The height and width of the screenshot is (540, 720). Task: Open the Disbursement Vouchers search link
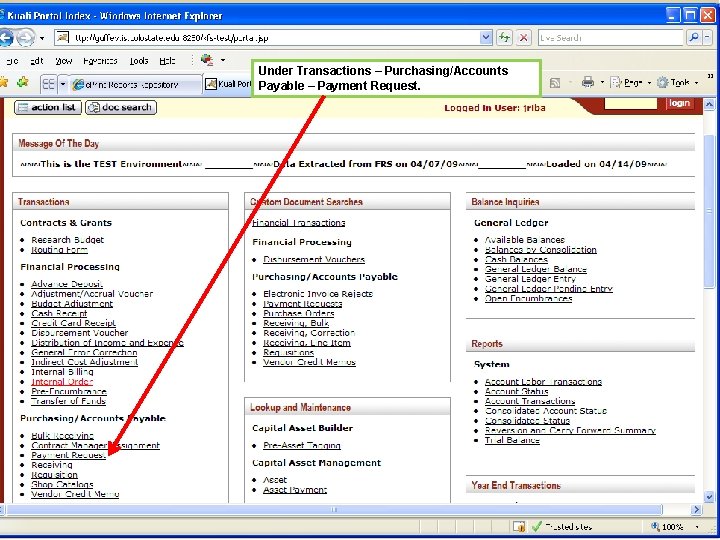(314, 259)
